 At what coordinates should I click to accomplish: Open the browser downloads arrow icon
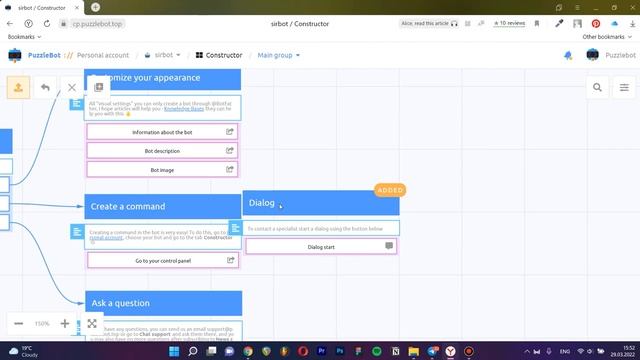632,24
